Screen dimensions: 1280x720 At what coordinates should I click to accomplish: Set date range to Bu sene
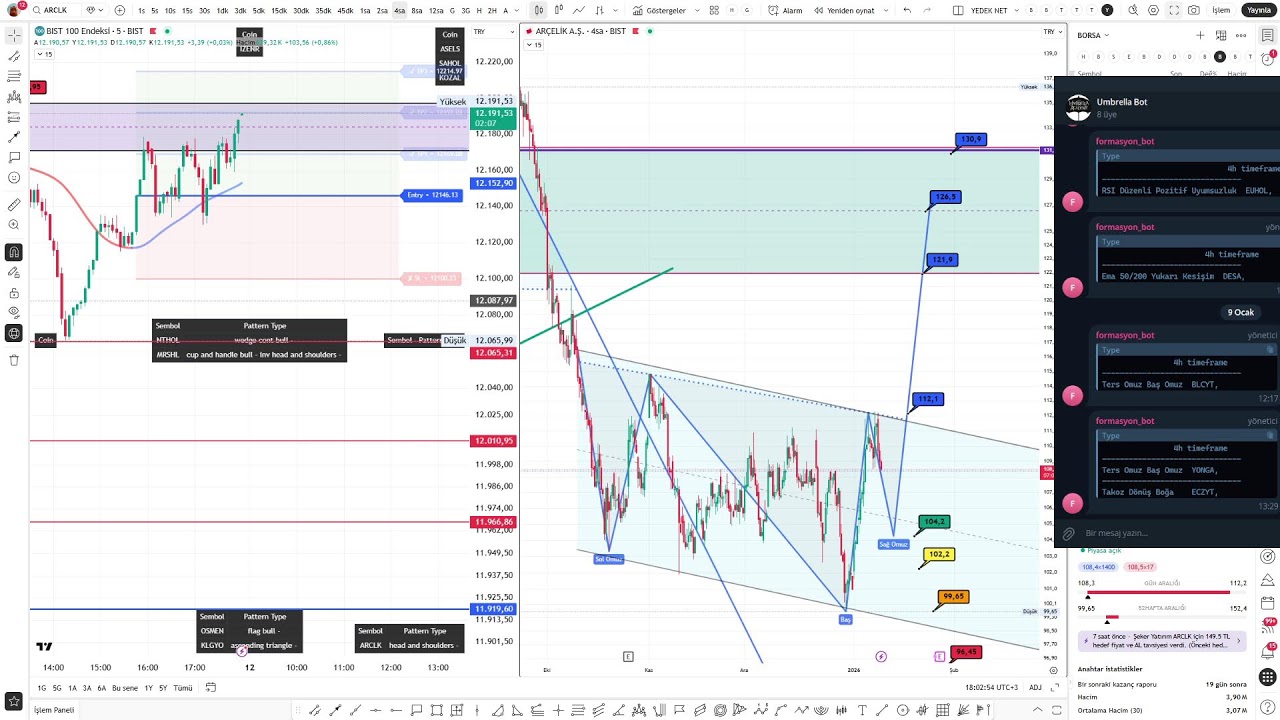coord(125,688)
